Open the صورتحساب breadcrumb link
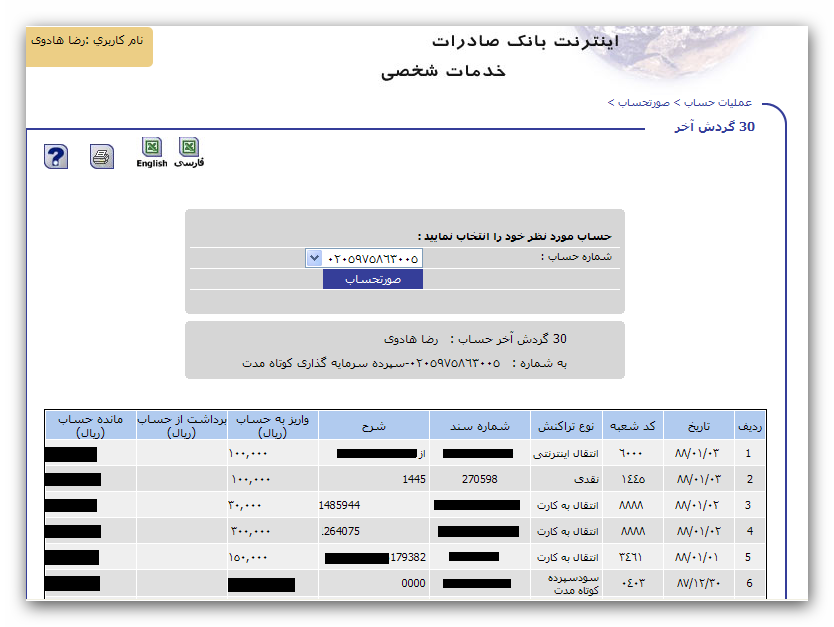The image size is (834, 627). coord(644,102)
